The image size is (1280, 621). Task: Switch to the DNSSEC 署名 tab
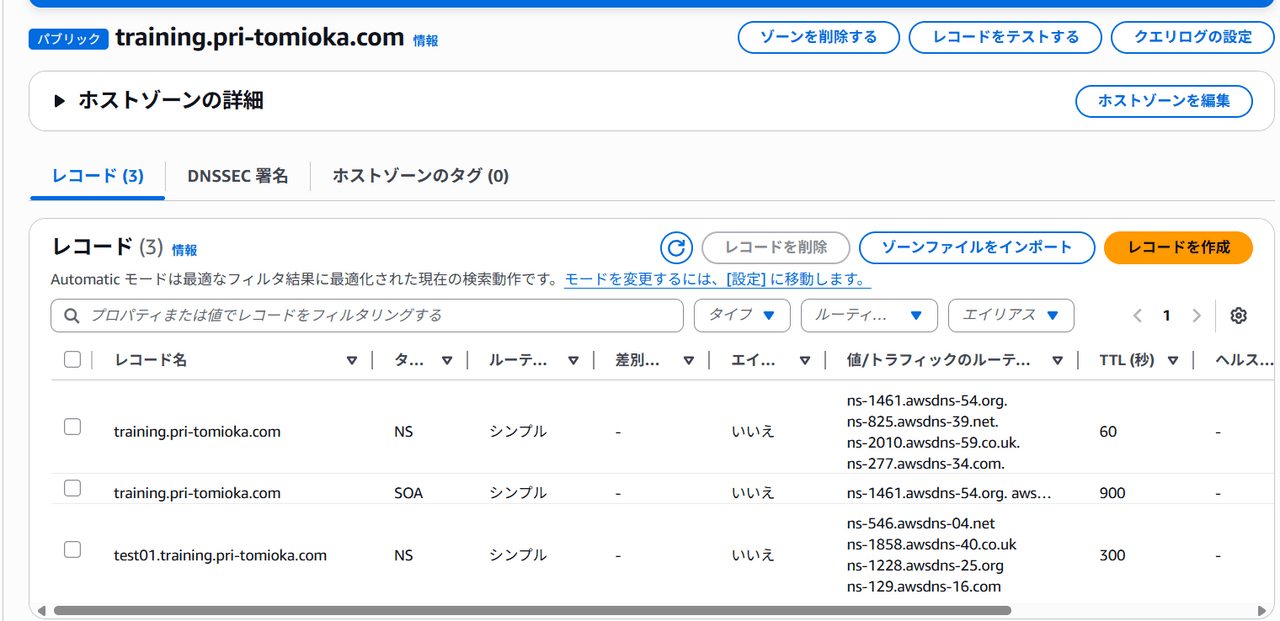(237, 176)
